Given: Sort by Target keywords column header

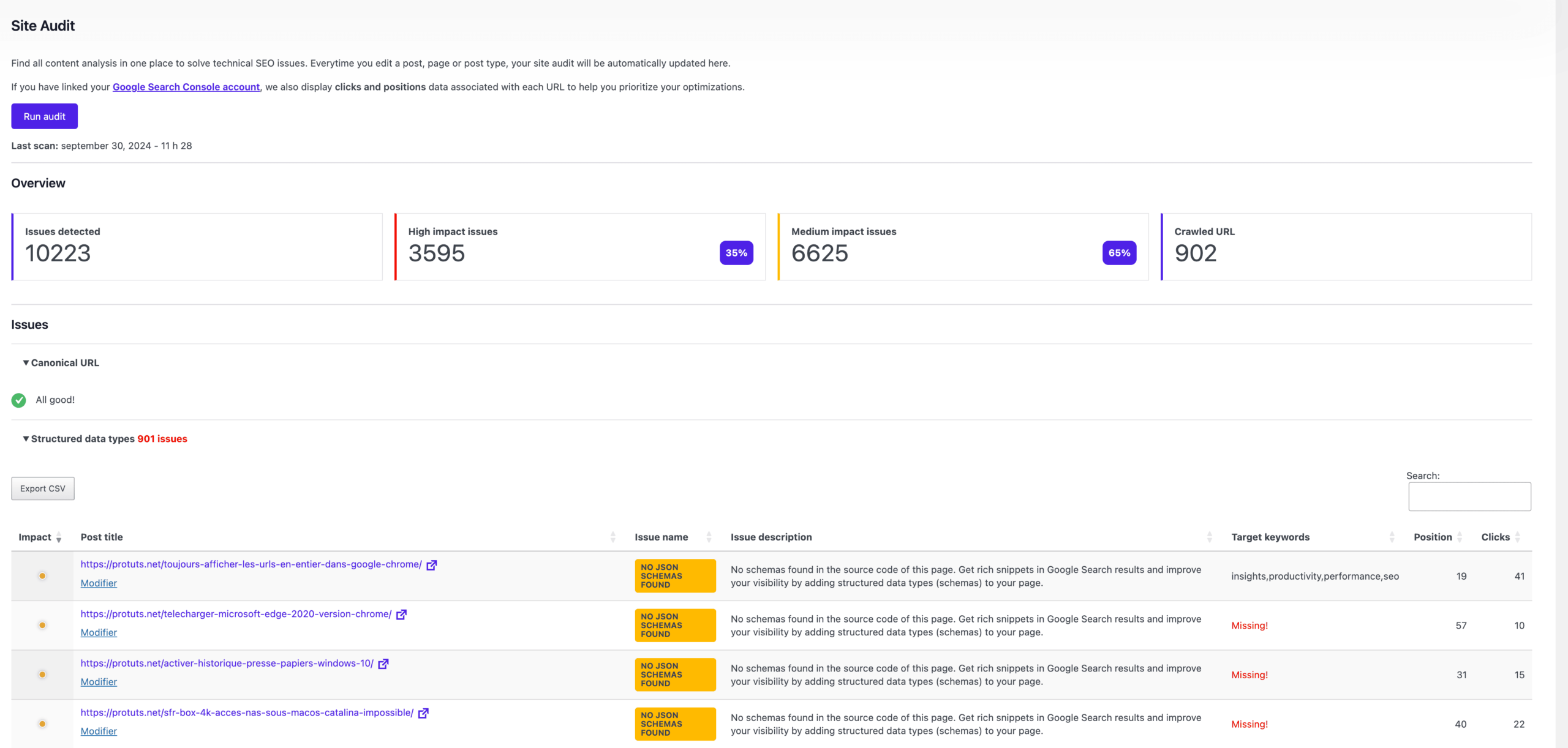Looking at the screenshot, I should (x=1270, y=537).
